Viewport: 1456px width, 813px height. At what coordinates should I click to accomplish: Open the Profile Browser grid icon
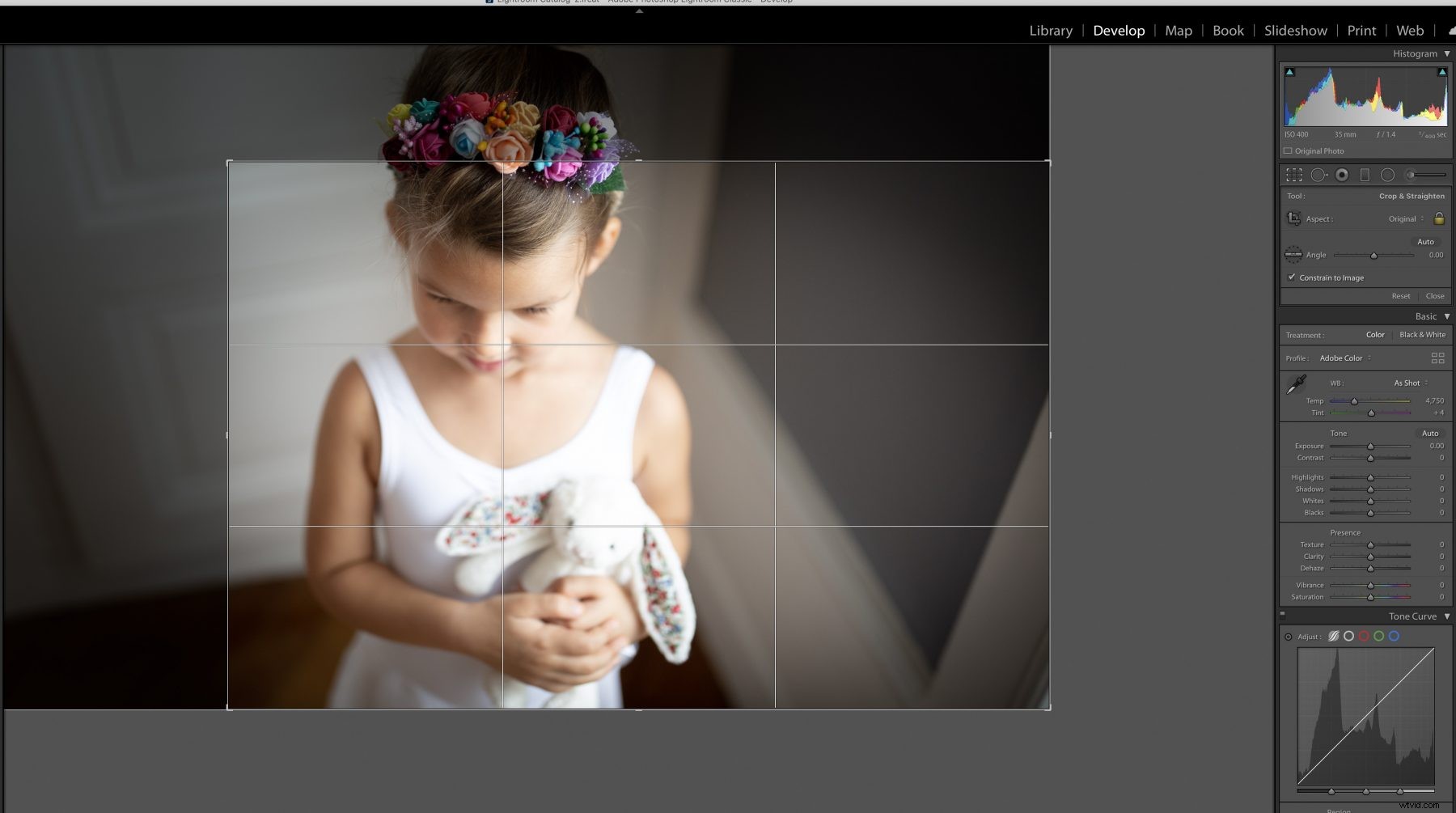[1440, 358]
